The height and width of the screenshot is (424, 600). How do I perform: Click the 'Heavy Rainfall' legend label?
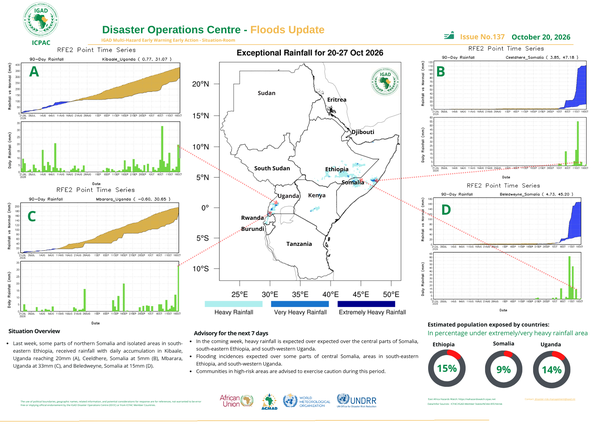point(233,312)
